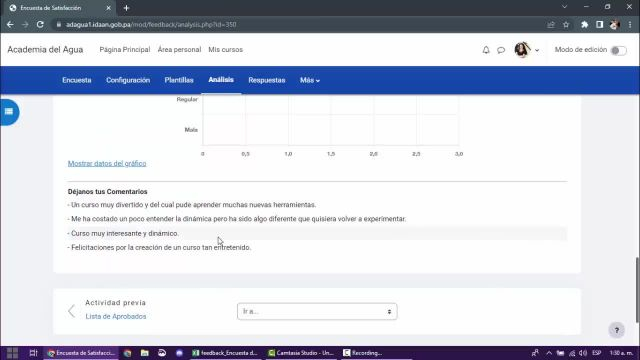Click the browser forward arrow

(x=25, y=24)
